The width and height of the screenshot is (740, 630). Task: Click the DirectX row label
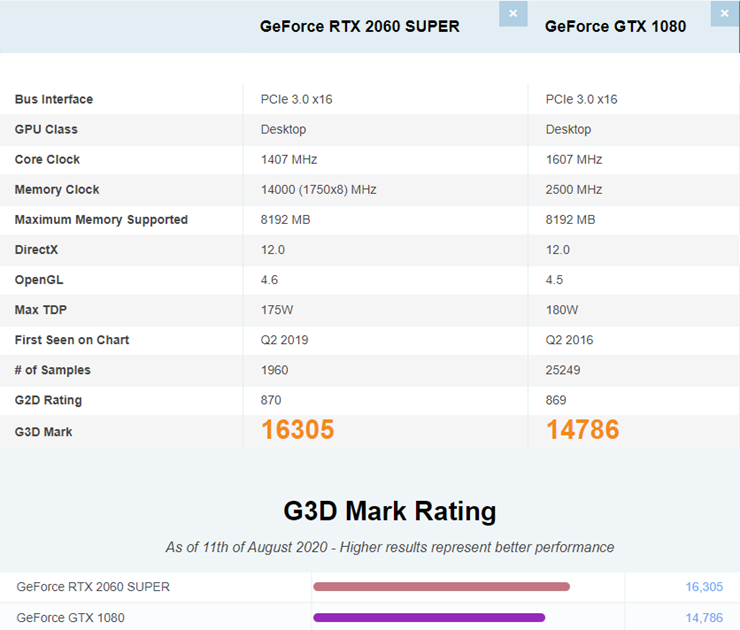36,250
